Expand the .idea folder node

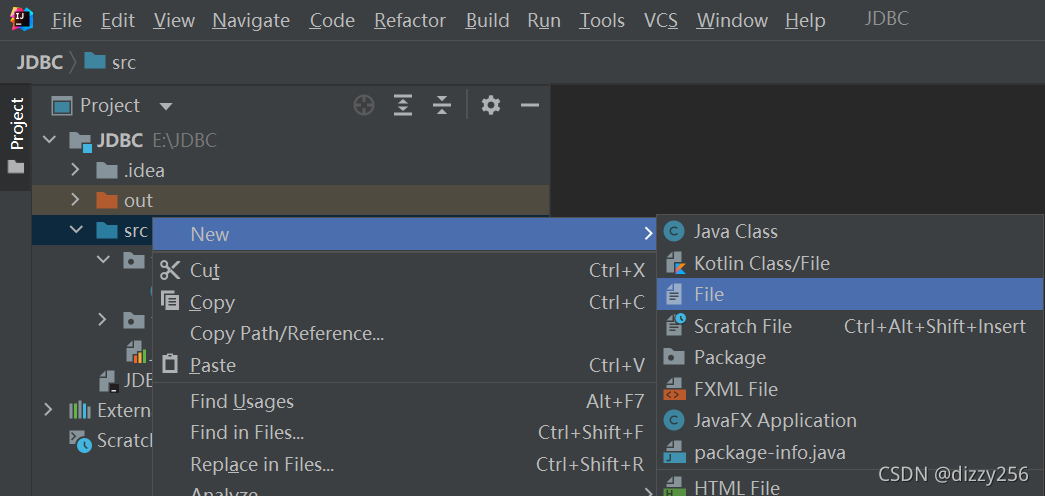pyautogui.click(x=75, y=170)
